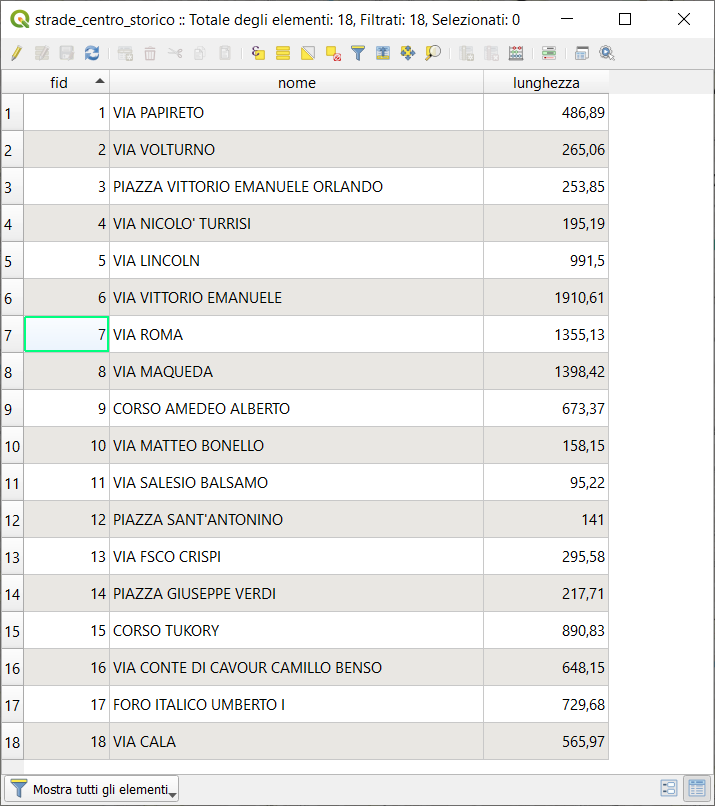Click the delete field icon
Screen dimensions: 715x806
click(491, 53)
